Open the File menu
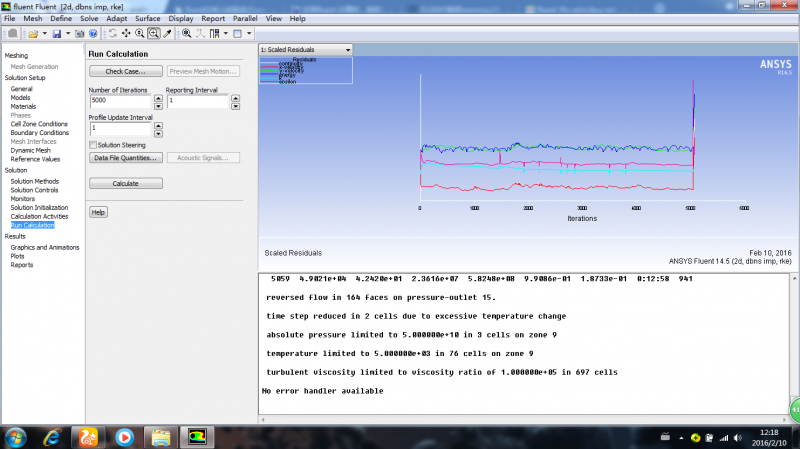This screenshot has height=449, width=800. (x=10, y=18)
